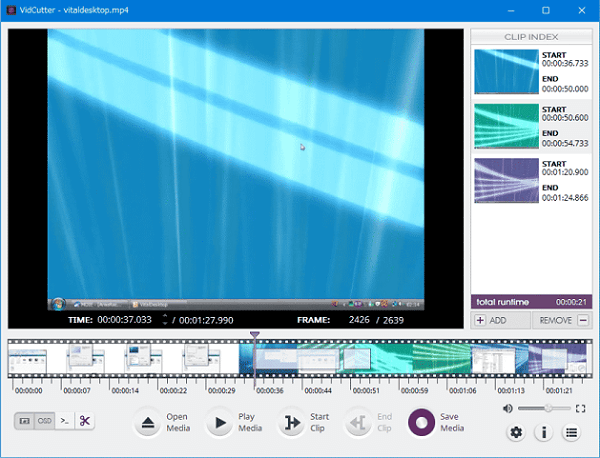Toggle the scissors smart-cut button

pos(85,421)
